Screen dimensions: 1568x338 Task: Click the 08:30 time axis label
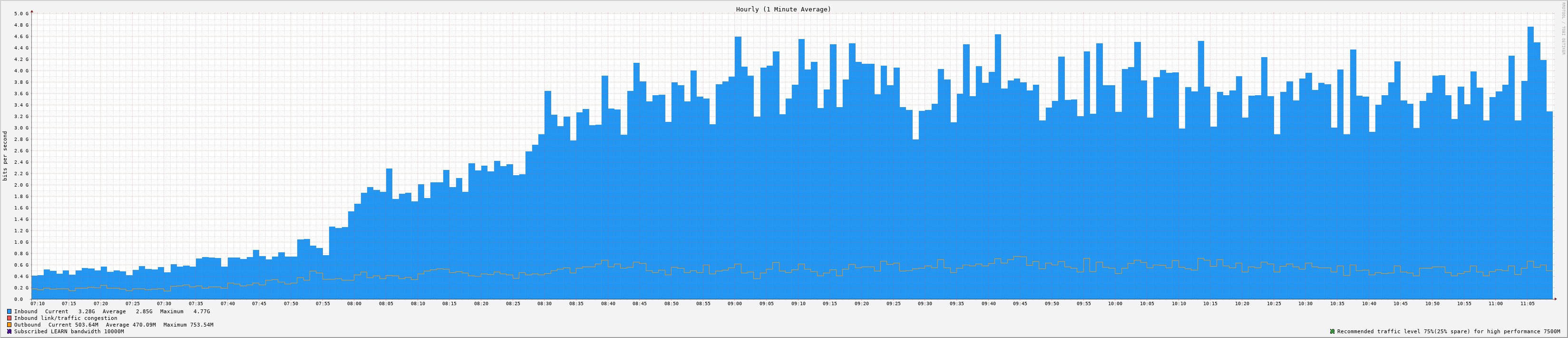tap(544, 303)
